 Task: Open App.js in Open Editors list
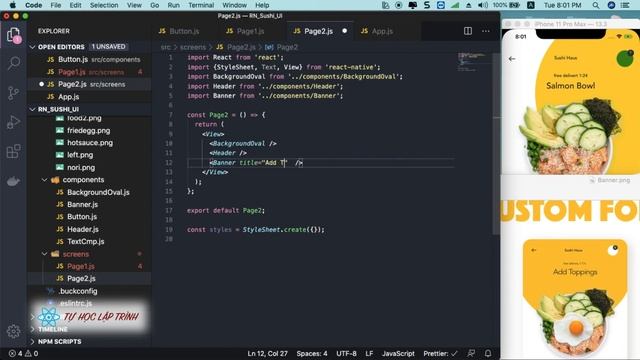click(90, 97)
